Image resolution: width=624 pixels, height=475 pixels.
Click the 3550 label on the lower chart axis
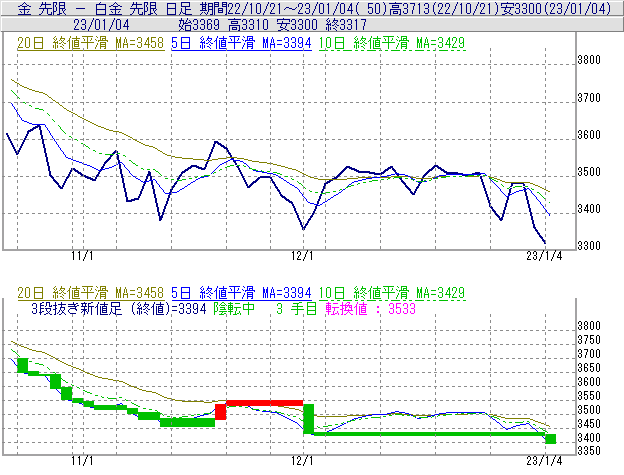589,395
